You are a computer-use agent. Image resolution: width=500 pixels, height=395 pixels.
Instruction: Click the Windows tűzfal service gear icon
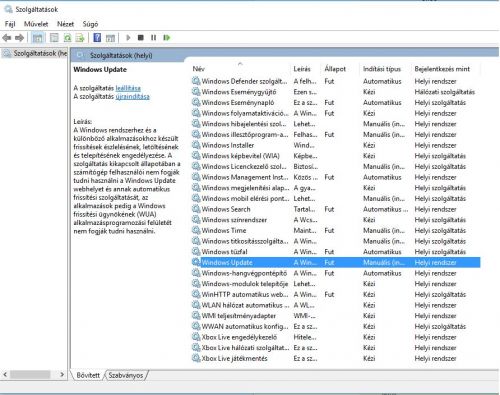tap(196, 252)
